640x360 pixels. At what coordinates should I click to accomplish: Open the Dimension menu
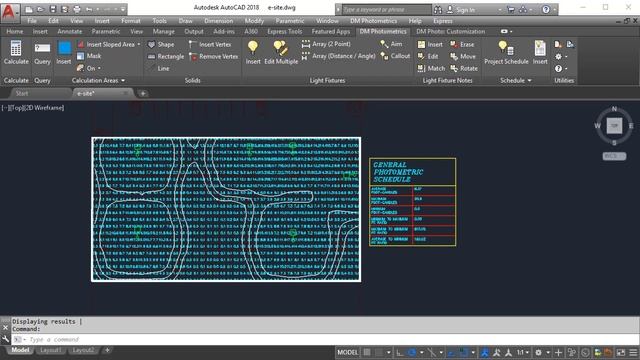tap(218, 21)
